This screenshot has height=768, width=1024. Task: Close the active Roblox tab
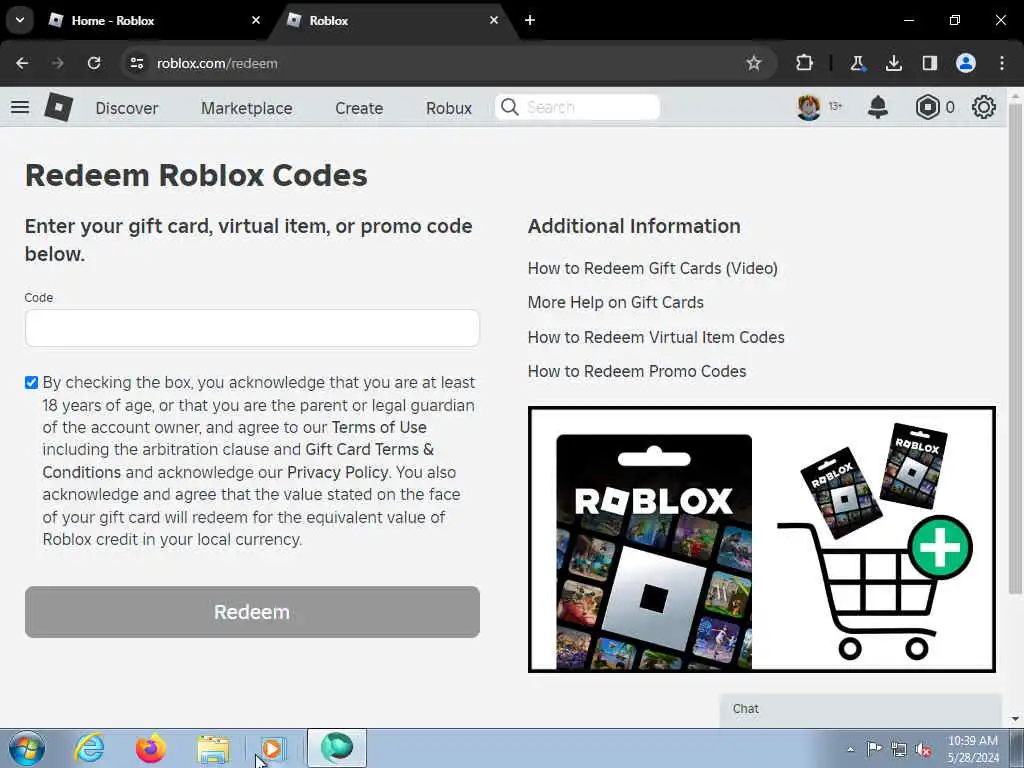[494, 20]
